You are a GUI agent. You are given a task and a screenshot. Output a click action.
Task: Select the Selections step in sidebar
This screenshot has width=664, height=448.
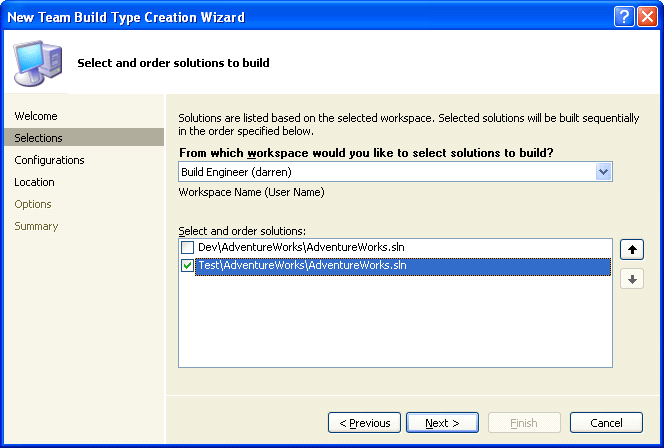[x=39, y=138]
